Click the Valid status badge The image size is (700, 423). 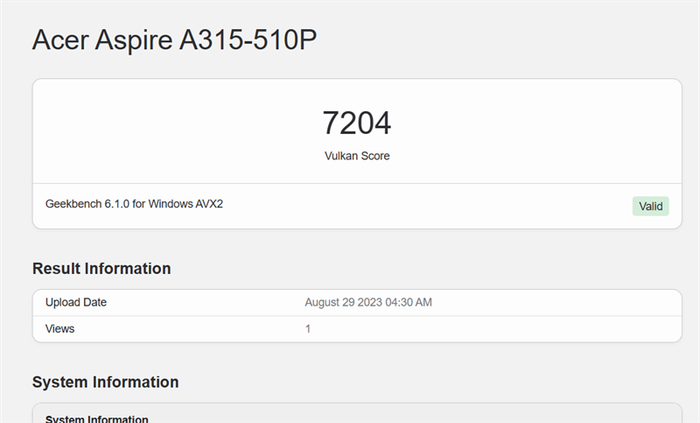point(650,206)
